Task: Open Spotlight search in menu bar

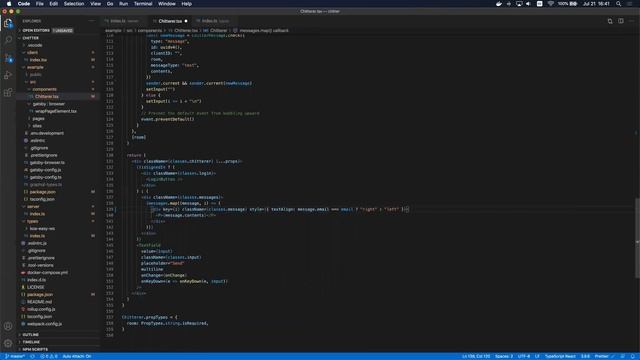Action: click(618, 4)
